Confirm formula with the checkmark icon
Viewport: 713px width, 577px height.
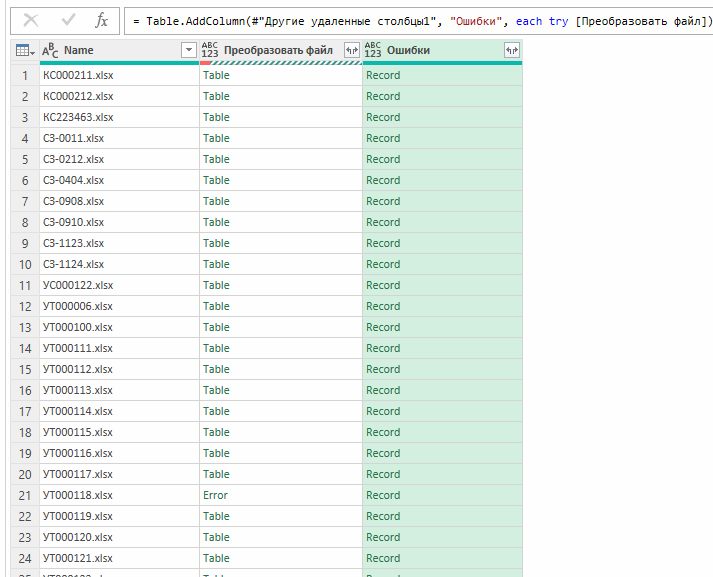point(68,20)
